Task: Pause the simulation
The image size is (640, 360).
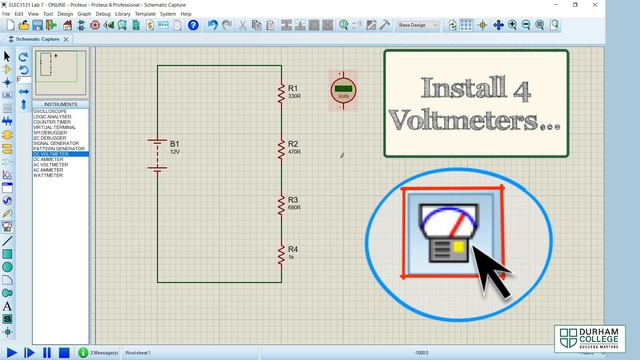Action: 47,353
